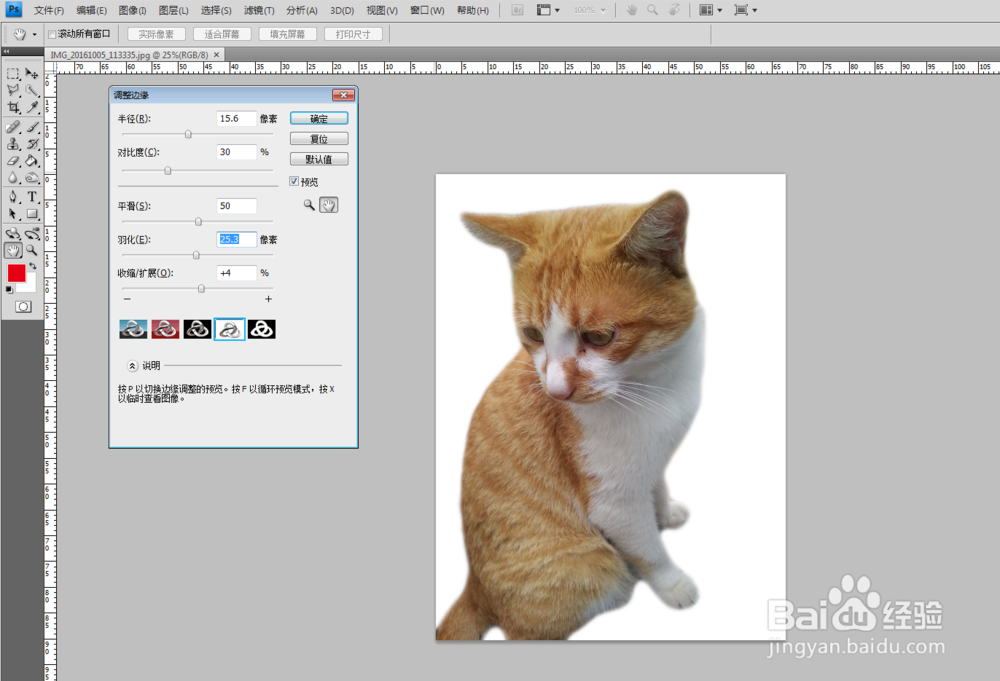Open the 文件(F) menu
Screen dimensions: 1000x681
tap(49, 10)
